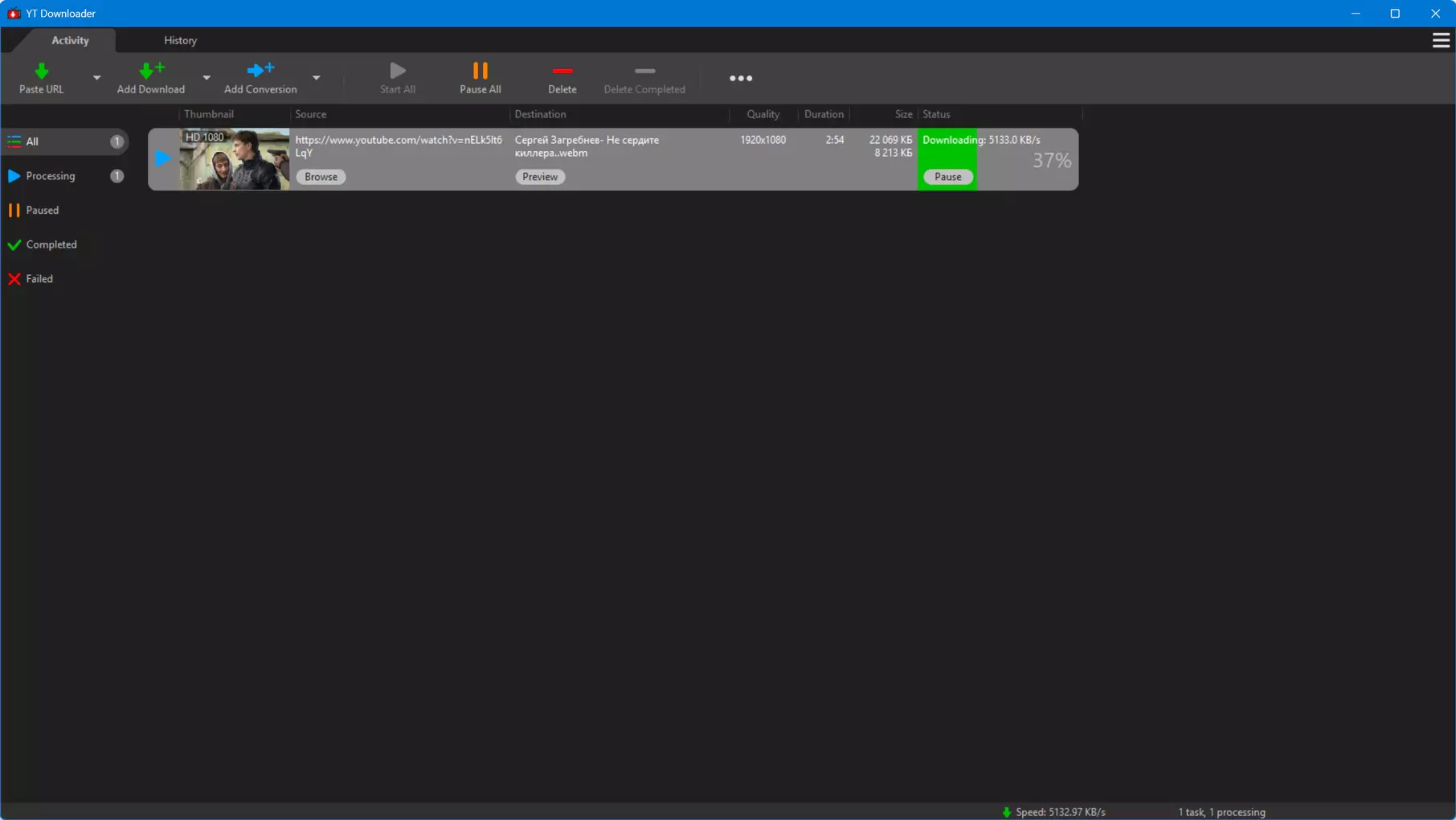This screenshot has height=820, width=1456.
Task: Open the Paste URL dropdown arrow
Action: click(96, 78)
